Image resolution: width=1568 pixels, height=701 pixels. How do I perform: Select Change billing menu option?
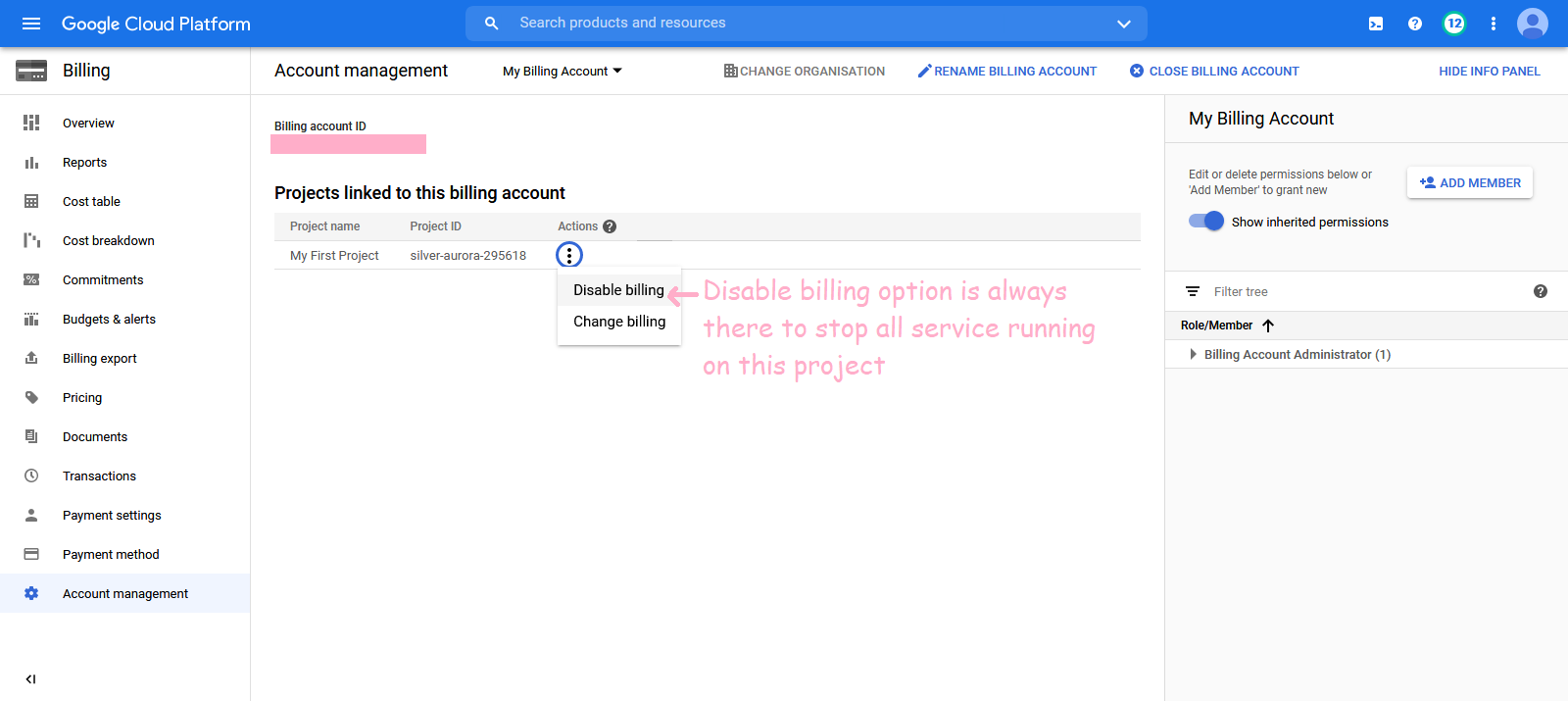(619, 322)
